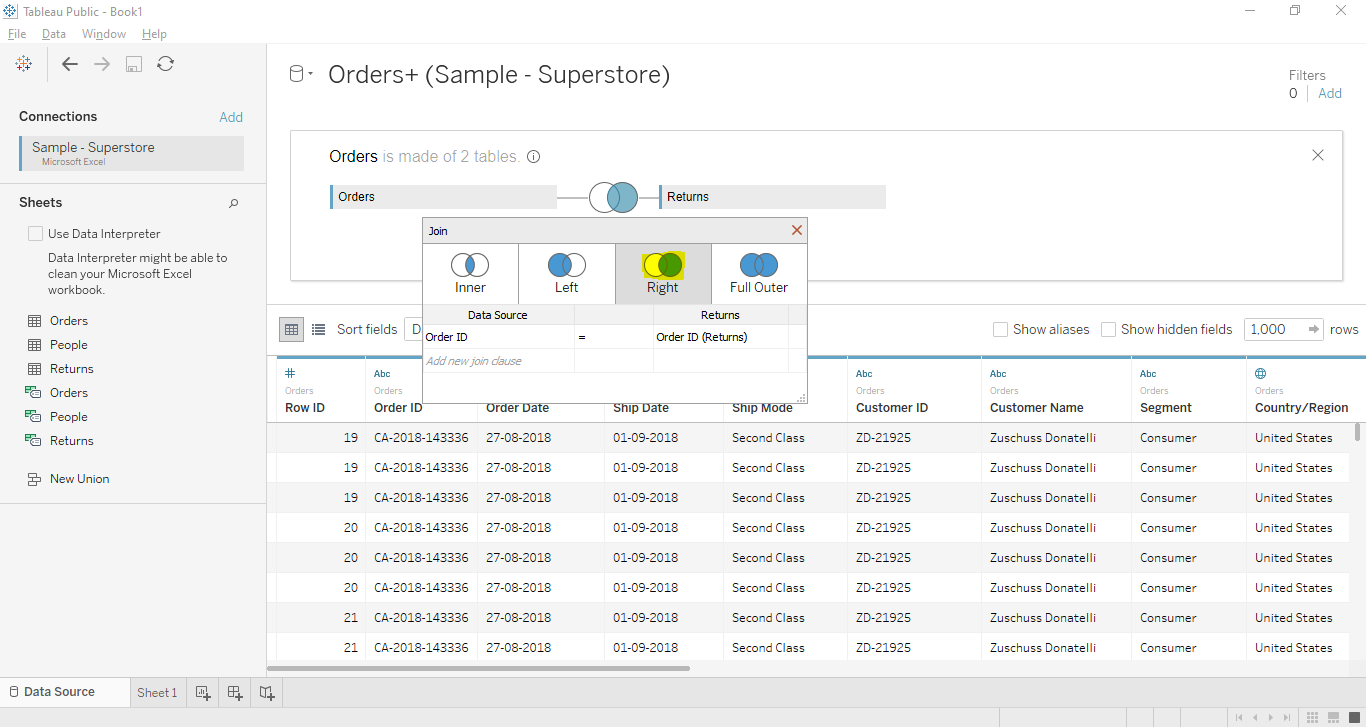
Task: Close the Join dialog
Action: click(x=797, y=231)
